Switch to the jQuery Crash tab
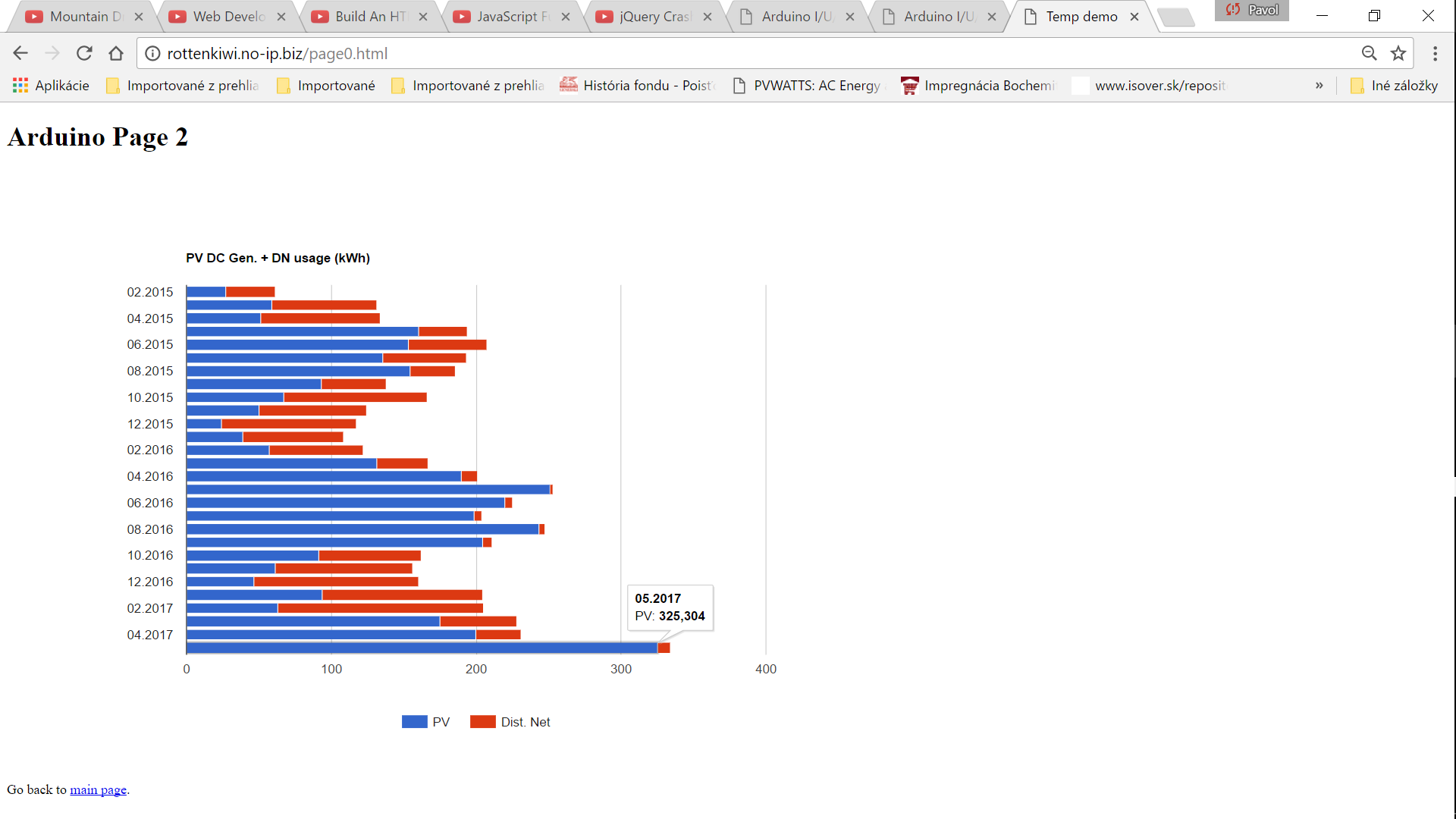This screenshot has height=819, width=1456. click(654, 17)
